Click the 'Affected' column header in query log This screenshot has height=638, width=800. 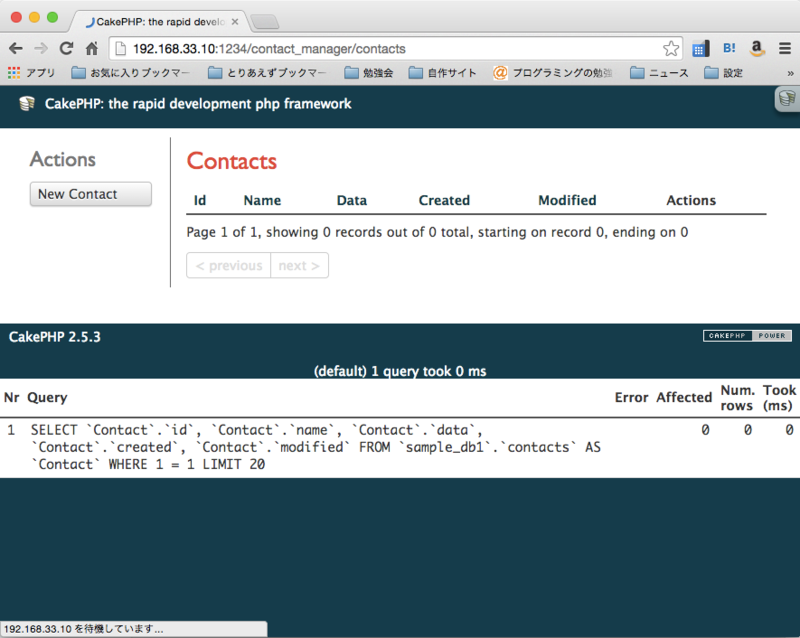(684, 397)
